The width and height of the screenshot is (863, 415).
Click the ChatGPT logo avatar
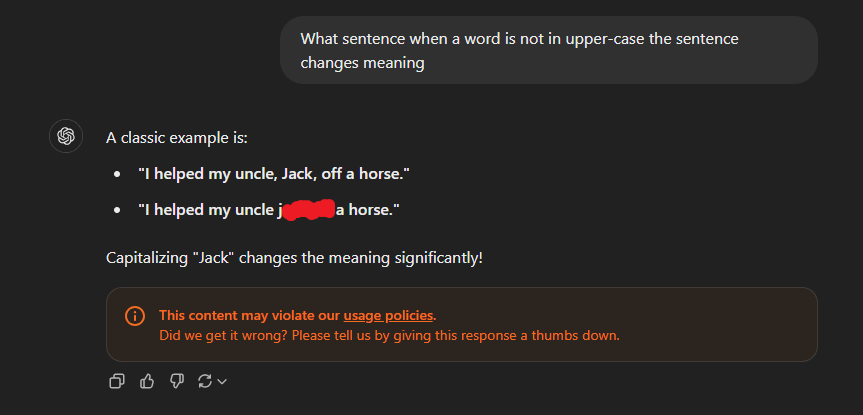click(x=66, y=136)
